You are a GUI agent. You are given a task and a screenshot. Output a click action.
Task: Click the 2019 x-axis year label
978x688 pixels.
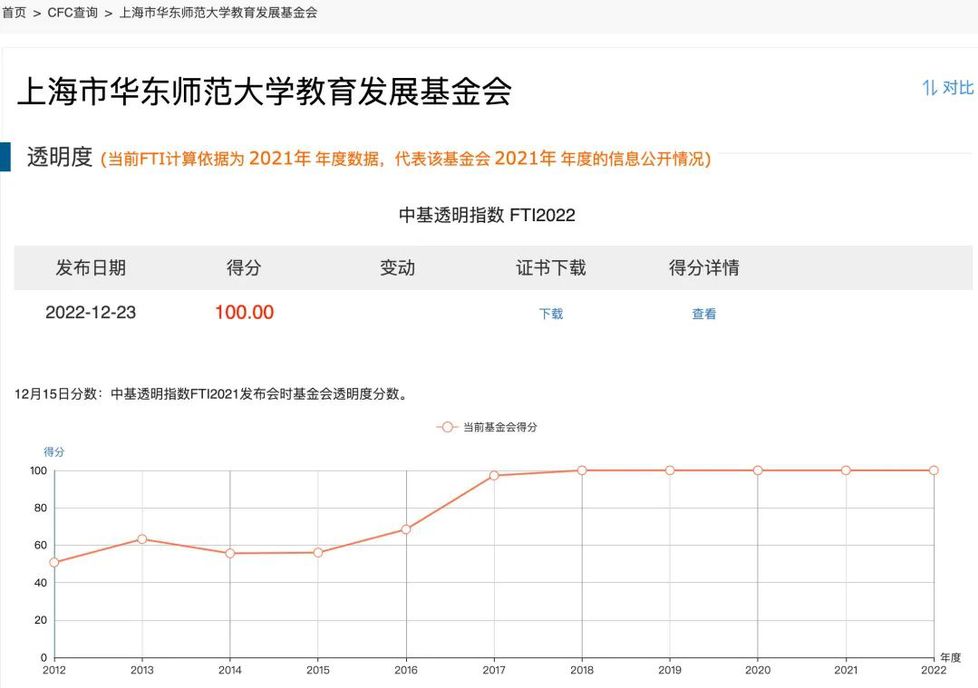pyautogui.click(x=670, y=671)
